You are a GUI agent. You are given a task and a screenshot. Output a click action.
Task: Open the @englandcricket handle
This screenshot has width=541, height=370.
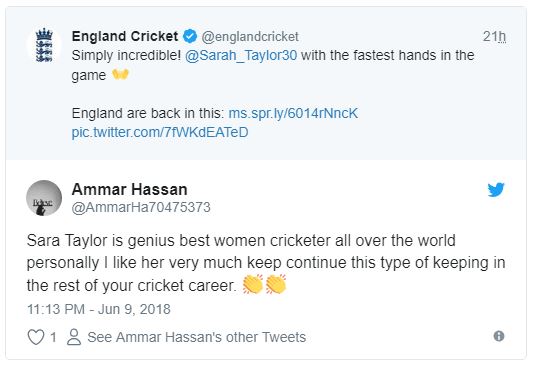[250, 37]
